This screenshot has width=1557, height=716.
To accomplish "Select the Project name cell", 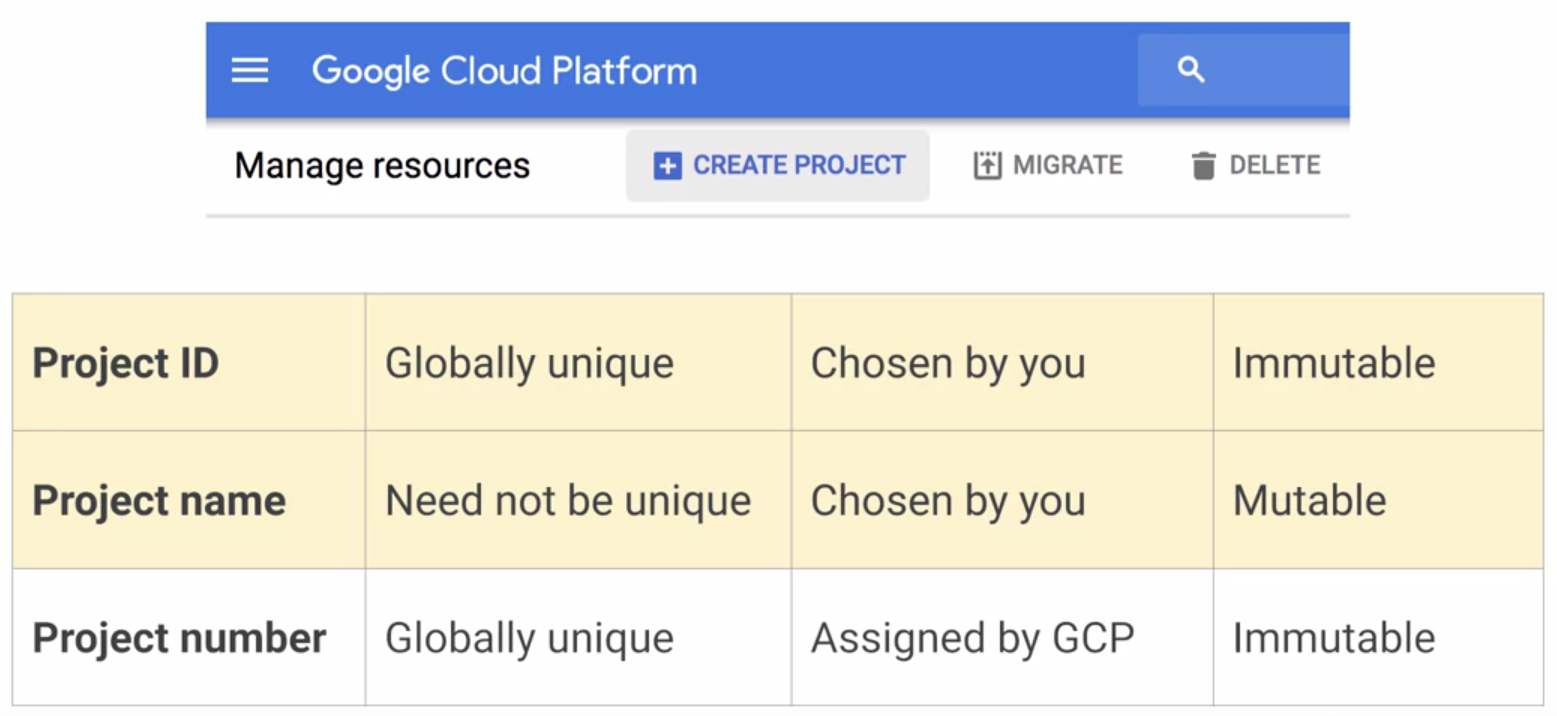I will [189, 500].
